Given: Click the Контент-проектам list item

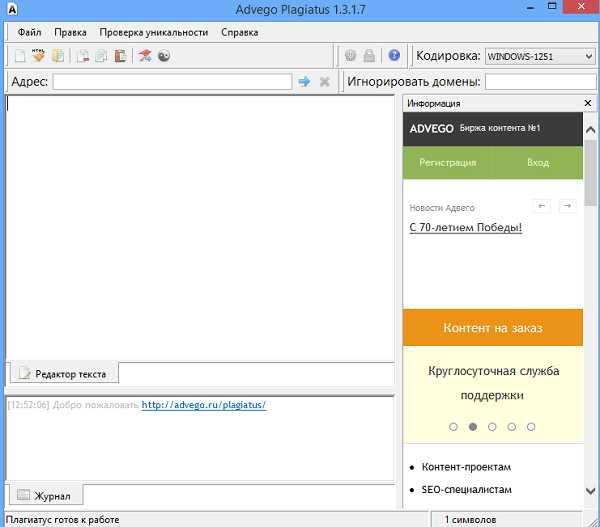Looking at the screenshot, I should coord(466,467).
